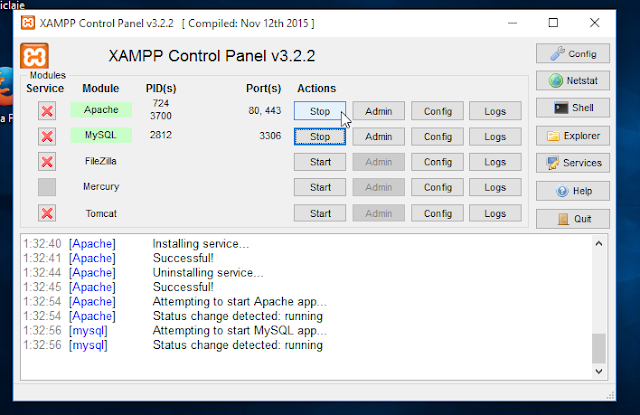The image size is (640, 415).
Task: Click the log scrollbar up arrow
Action: 599,244
